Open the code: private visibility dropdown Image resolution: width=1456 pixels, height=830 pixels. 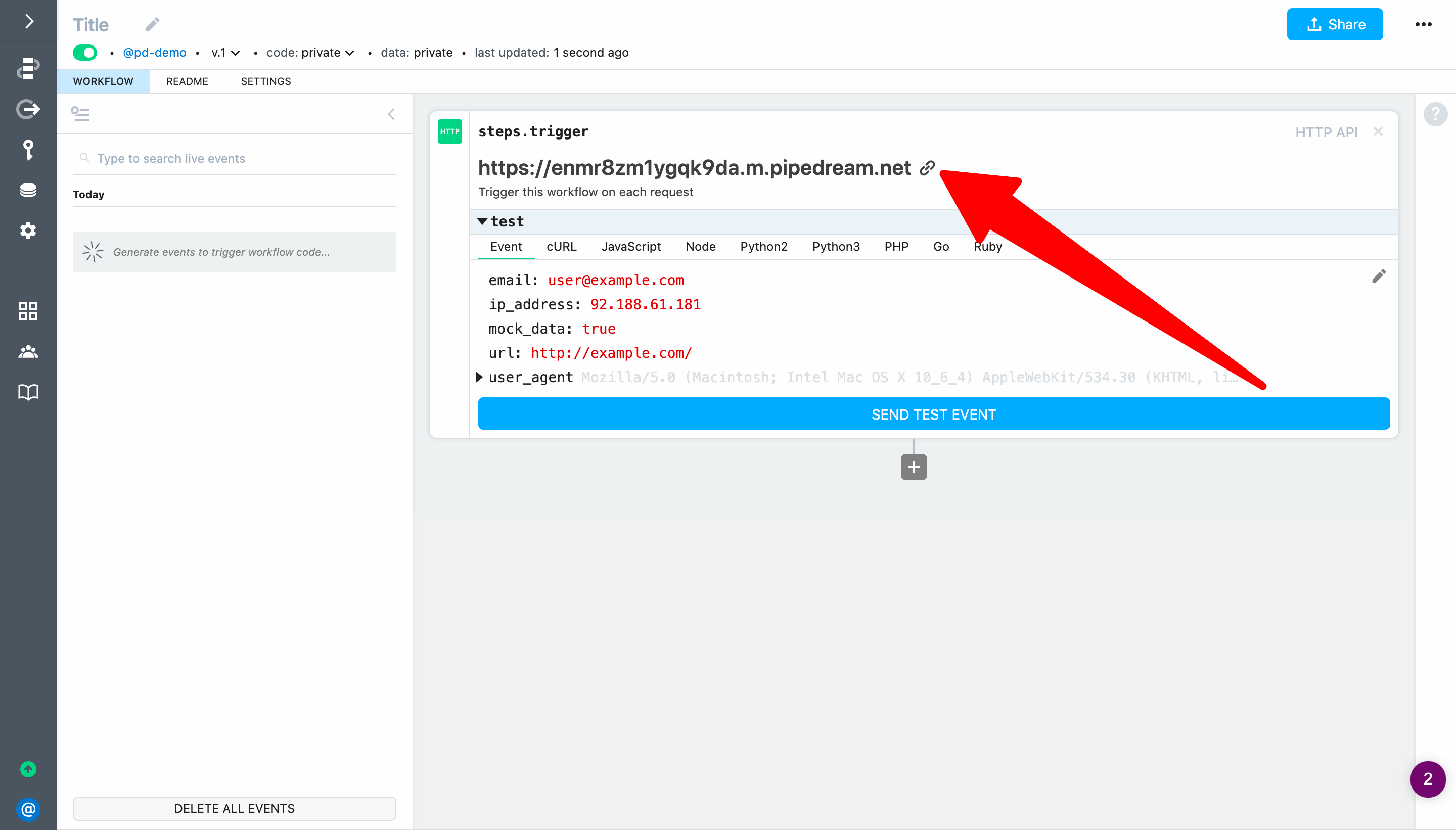pyautogui.click(x=311, y=53)
